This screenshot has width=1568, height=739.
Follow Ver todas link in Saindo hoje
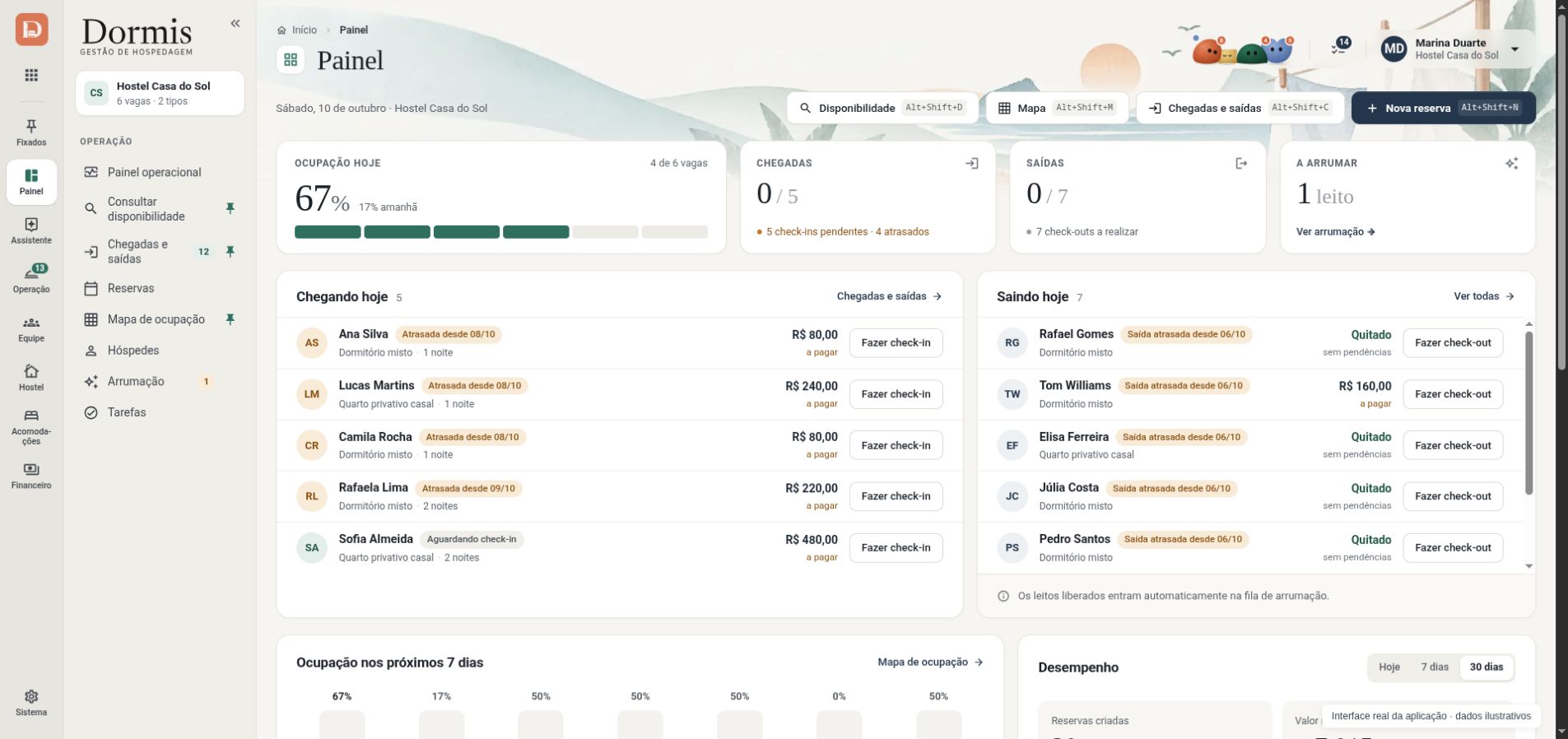[x=1483, y=296]
